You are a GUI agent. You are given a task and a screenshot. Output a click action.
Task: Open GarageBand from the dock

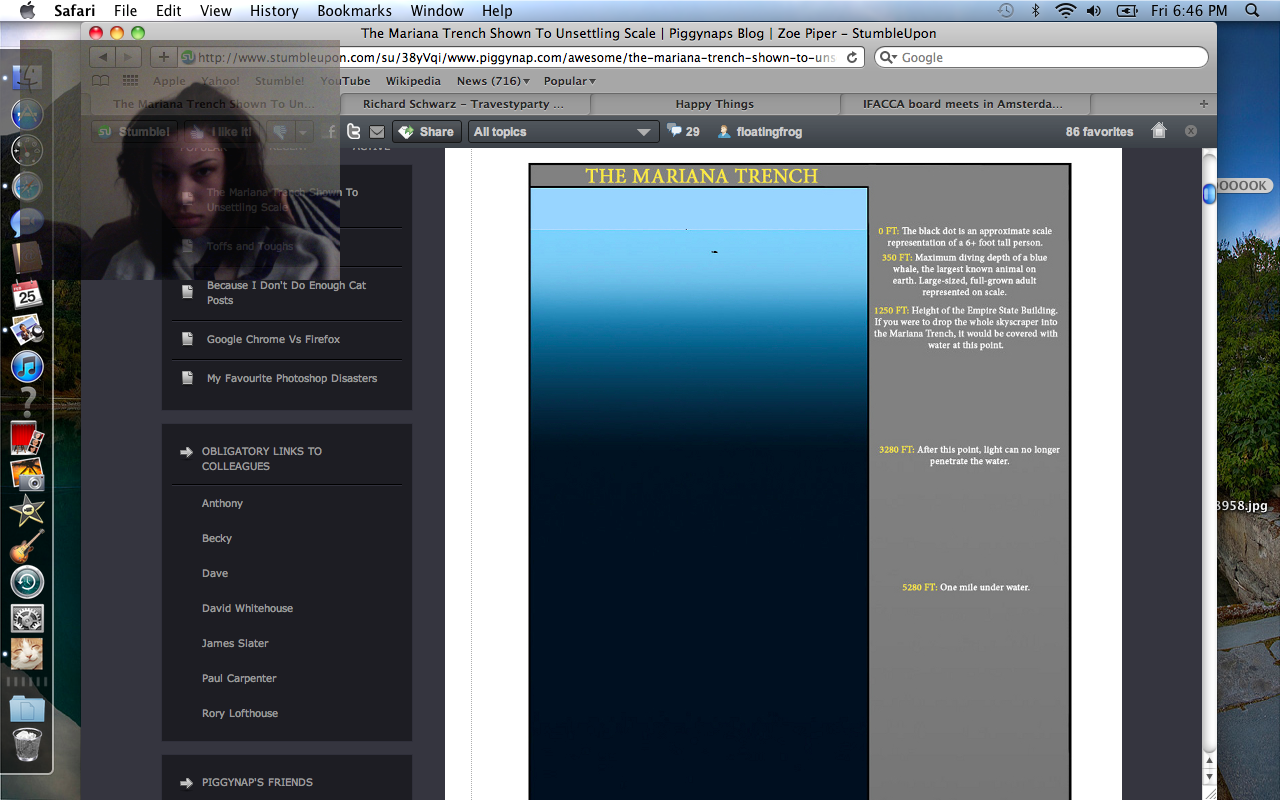pyautogui.click(x=27, y=547)
